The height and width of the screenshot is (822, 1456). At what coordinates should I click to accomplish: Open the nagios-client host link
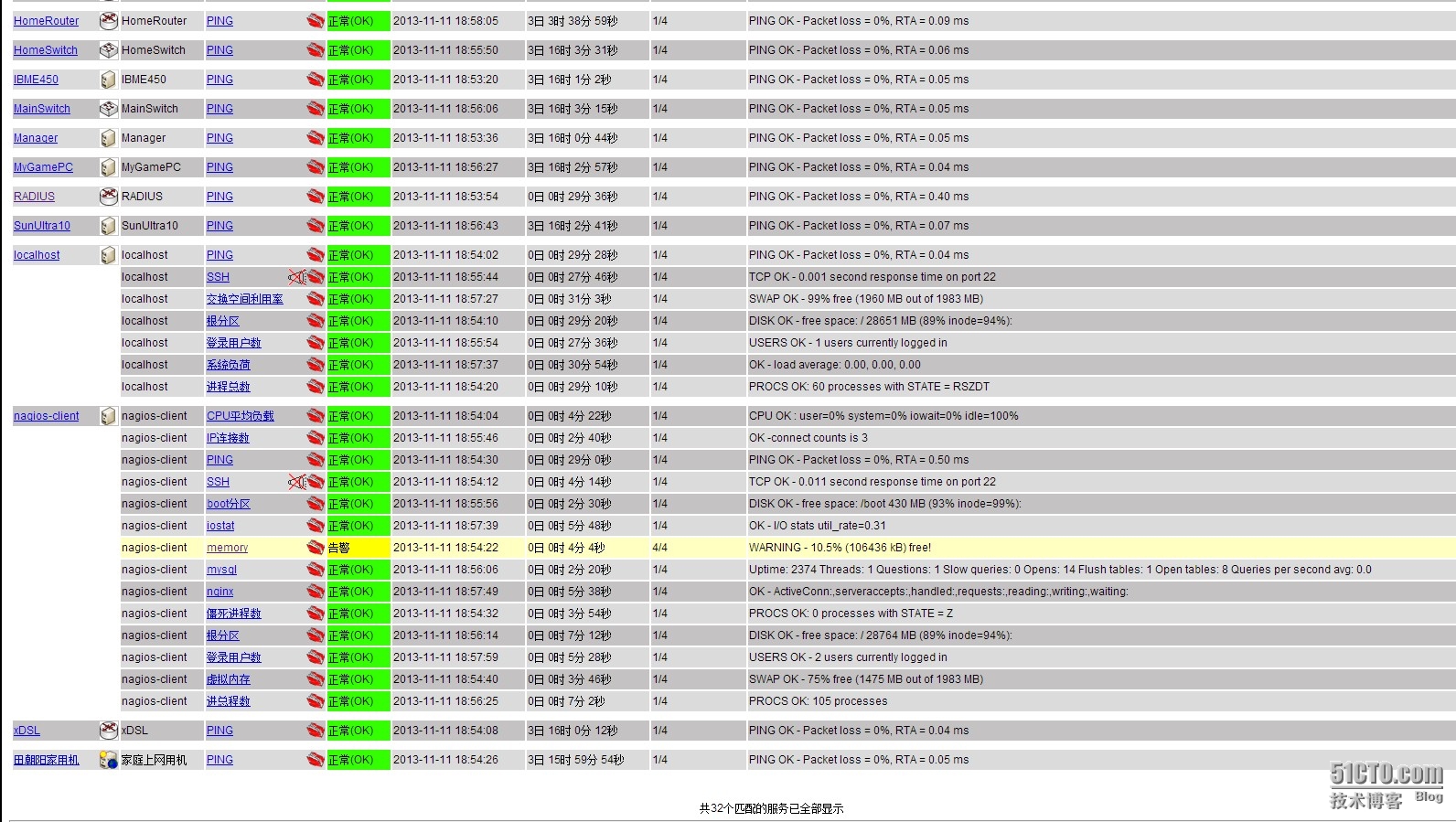coord(47,416)
